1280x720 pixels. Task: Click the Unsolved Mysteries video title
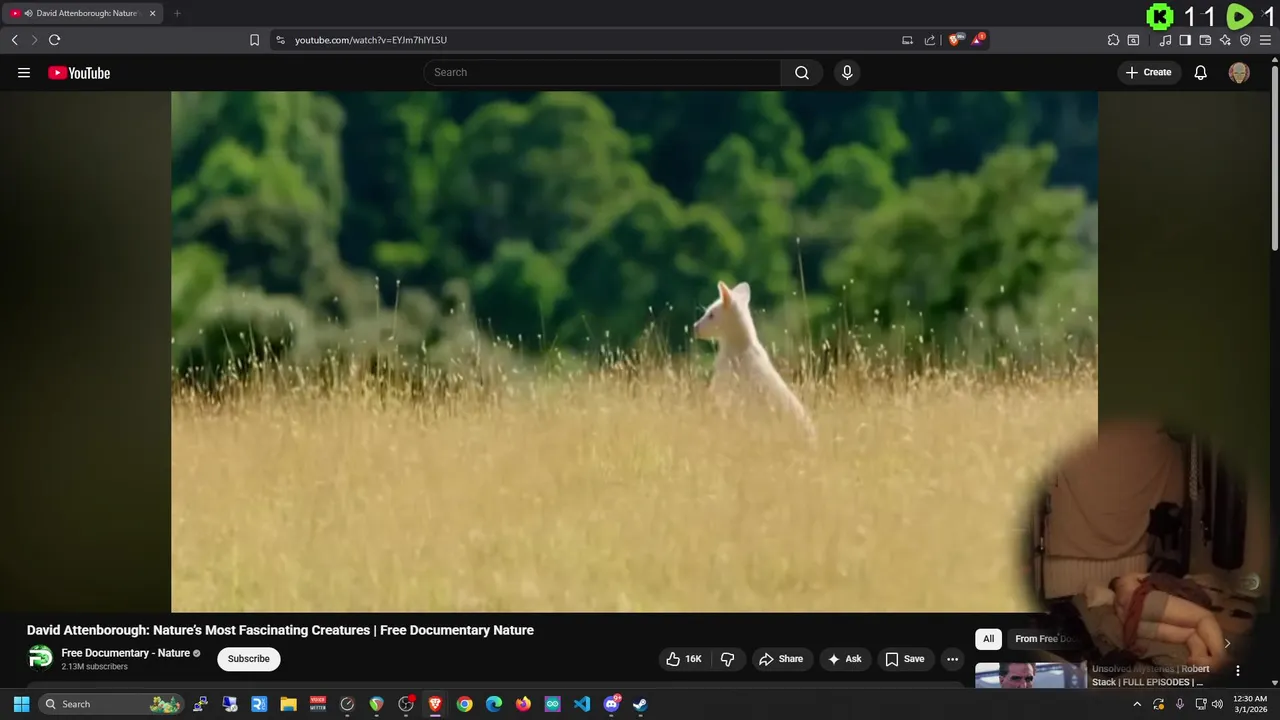pyautogui.click(x=1150, y=675)
